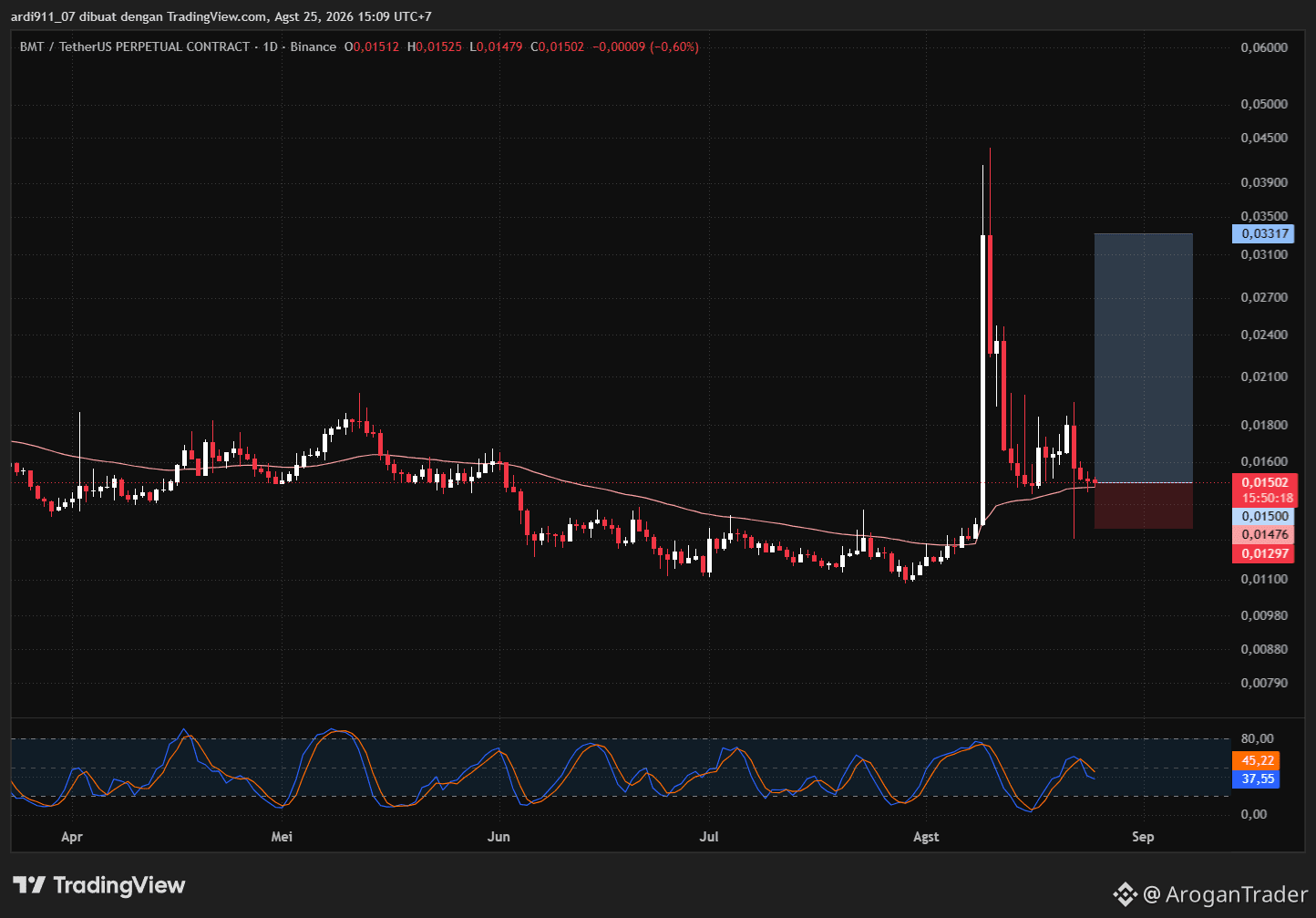
Task: Click the 0,00880 price axis label
Action: 1265,649
